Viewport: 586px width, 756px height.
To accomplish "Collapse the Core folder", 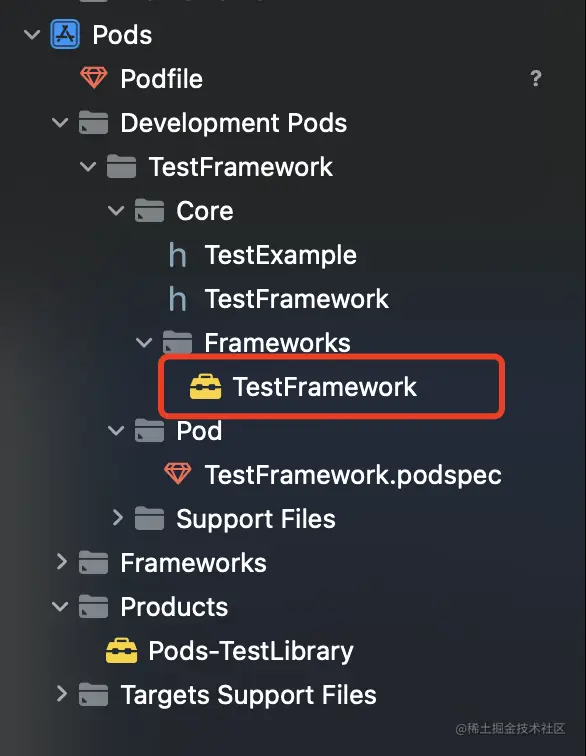I will point(116,211).
